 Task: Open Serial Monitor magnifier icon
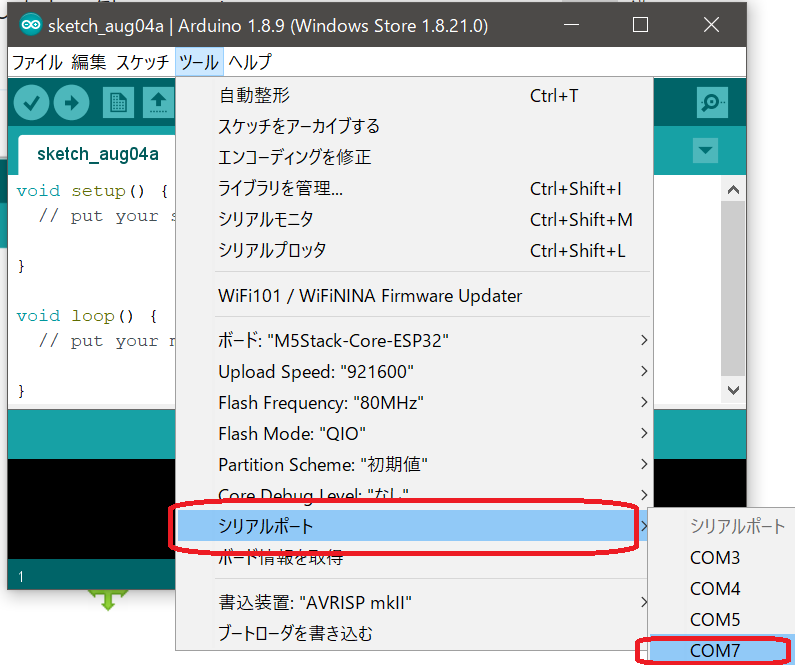[x=712, y=102]
